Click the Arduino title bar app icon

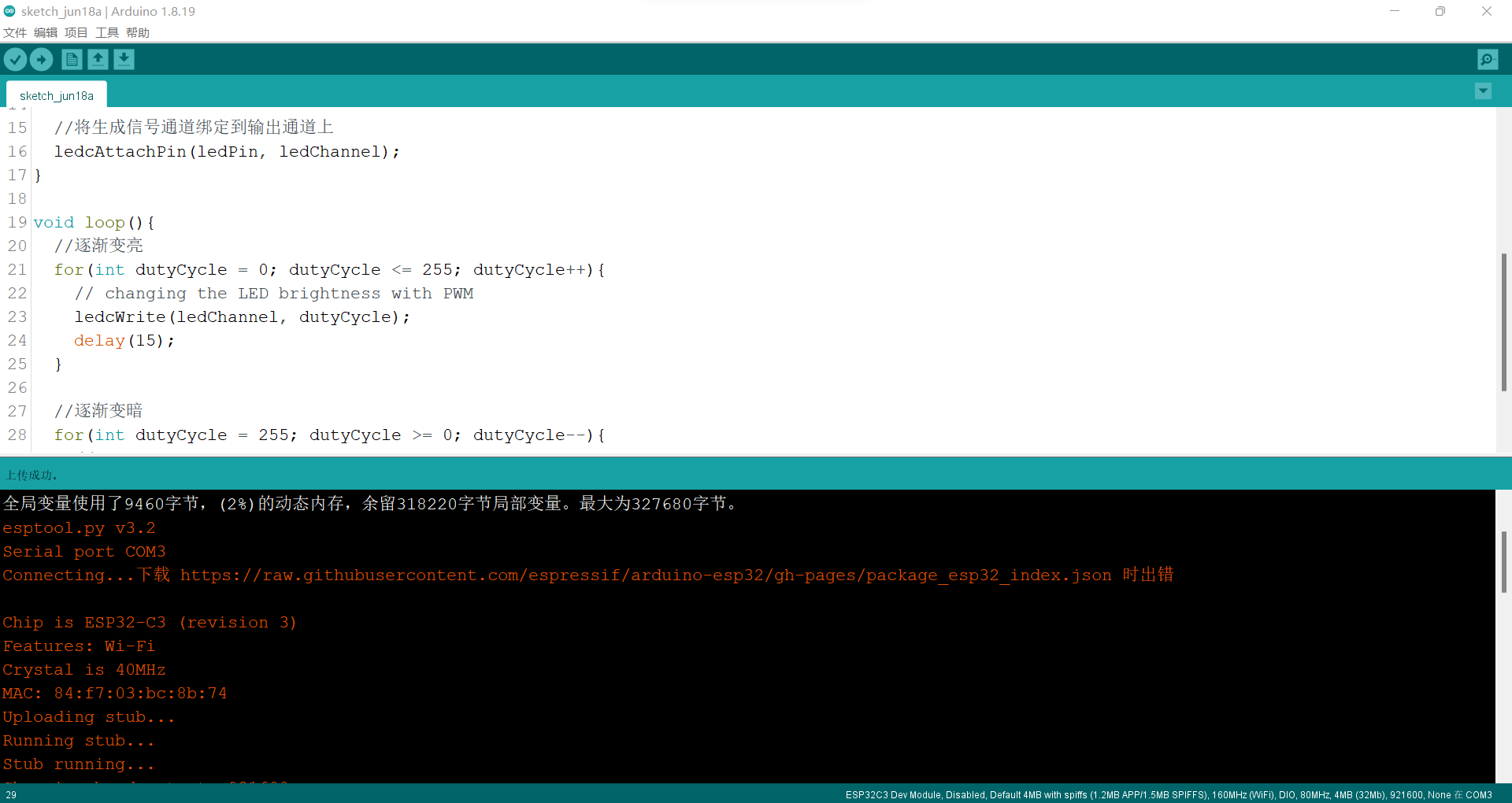(9, 11)
